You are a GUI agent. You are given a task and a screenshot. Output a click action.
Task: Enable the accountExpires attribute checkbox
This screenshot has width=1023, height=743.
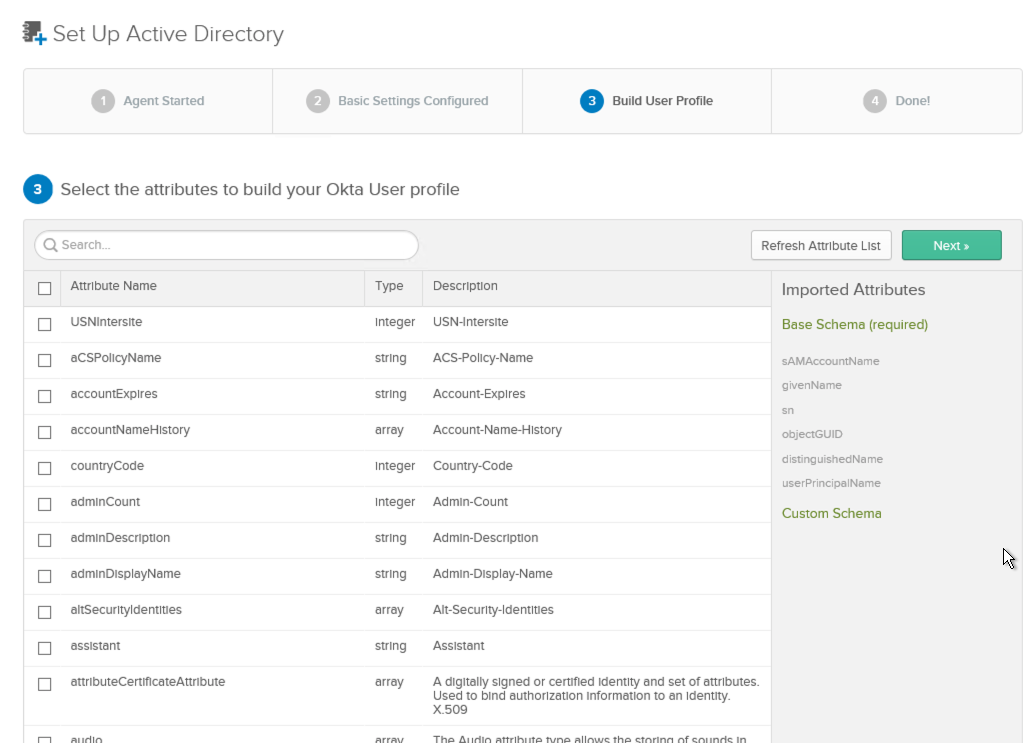pos(44,396)
